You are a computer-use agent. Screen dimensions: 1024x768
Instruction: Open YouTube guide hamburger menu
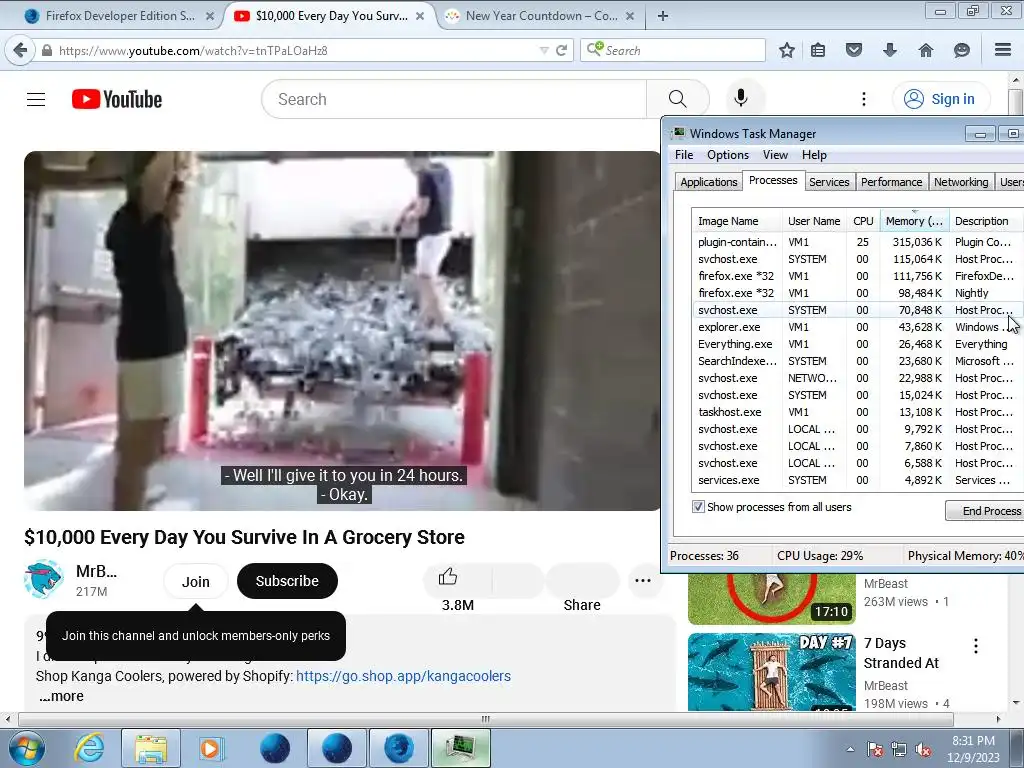click(x=36, y=99)
